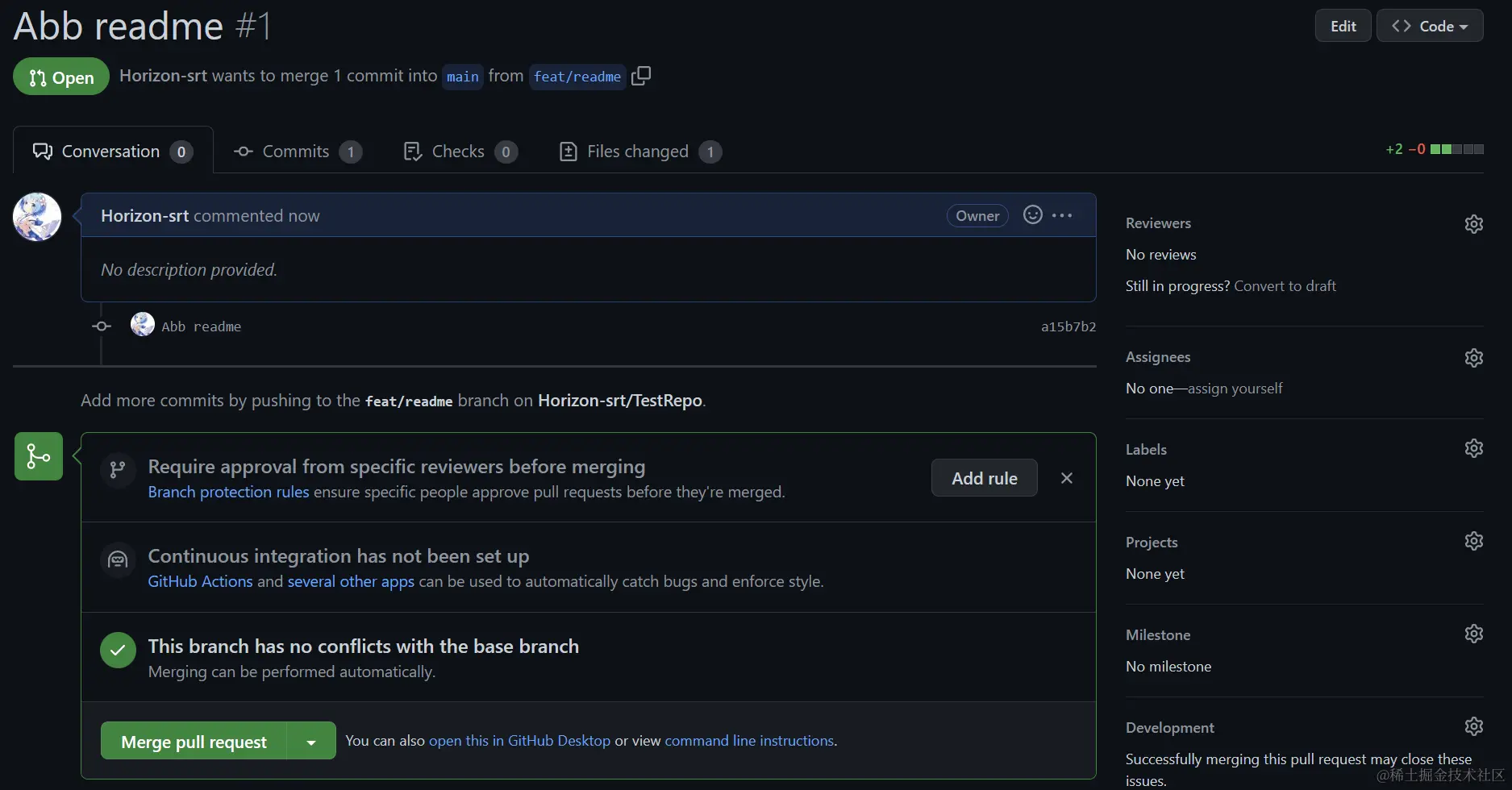Click the Edit title button
This screenshot has width=1512, height=790.
(x=1343, y=26)
